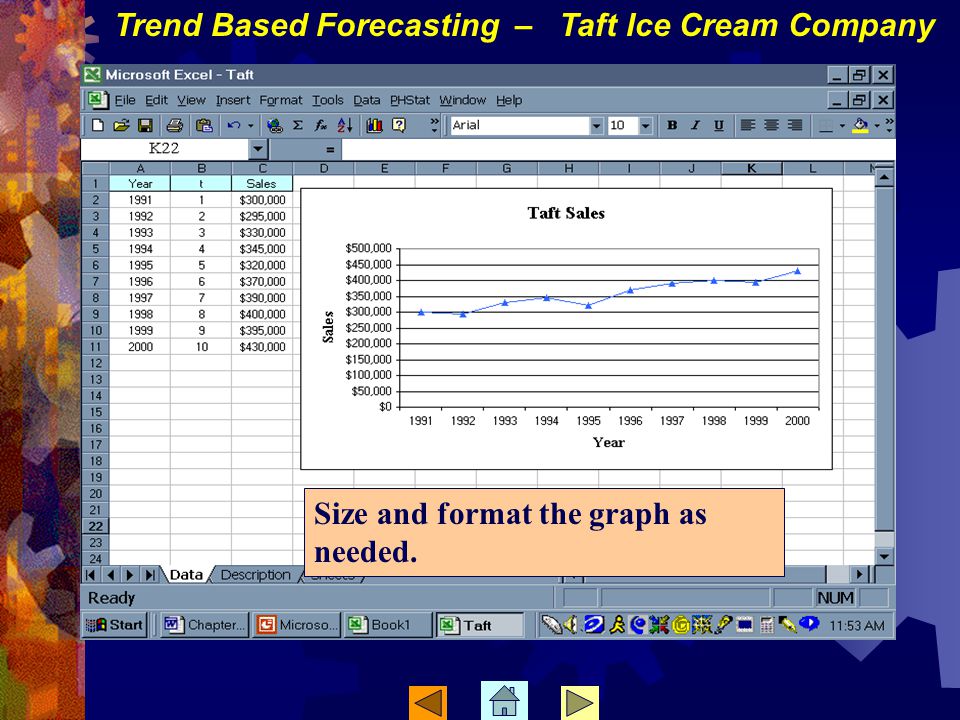
Task: Click the Office Assistant help icon
Action: (x=399, y=126)
